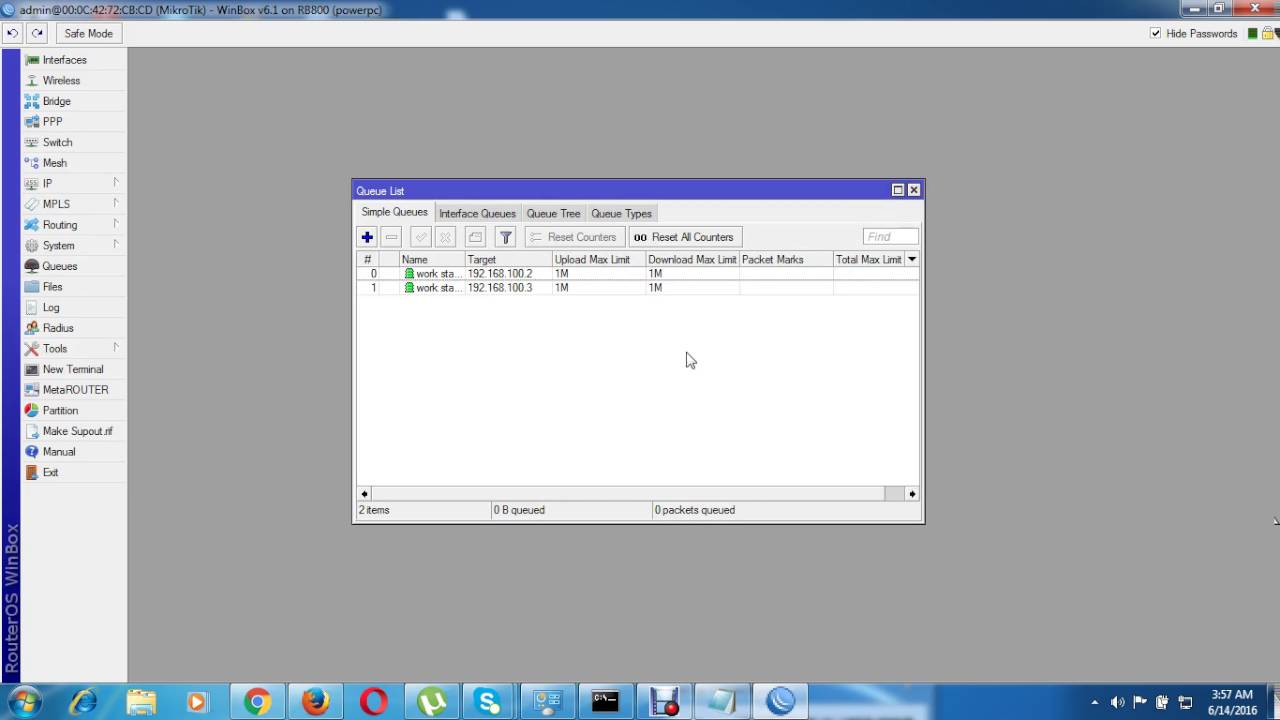Switch to the Interface Queues tab
The width and height of the screenshot is (1280, 720).
coord(477,213)
